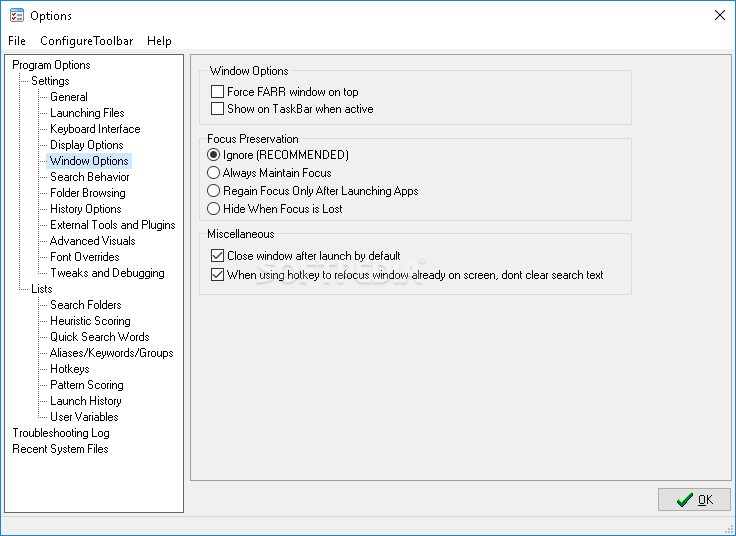Select the Lists tree node
Image resolution: width=736 pixels, height=536 pixels.
[x=42, y=289]
